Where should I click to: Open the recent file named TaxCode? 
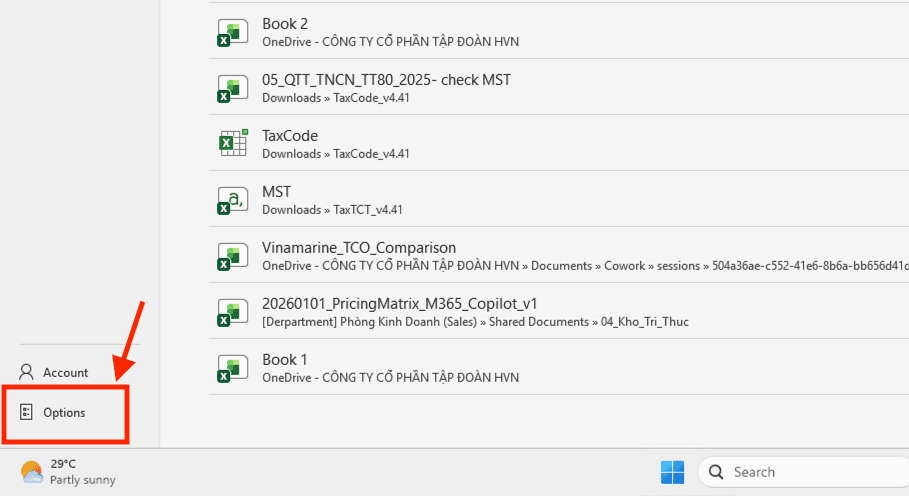pyautogui.click(x=290, y=136)
